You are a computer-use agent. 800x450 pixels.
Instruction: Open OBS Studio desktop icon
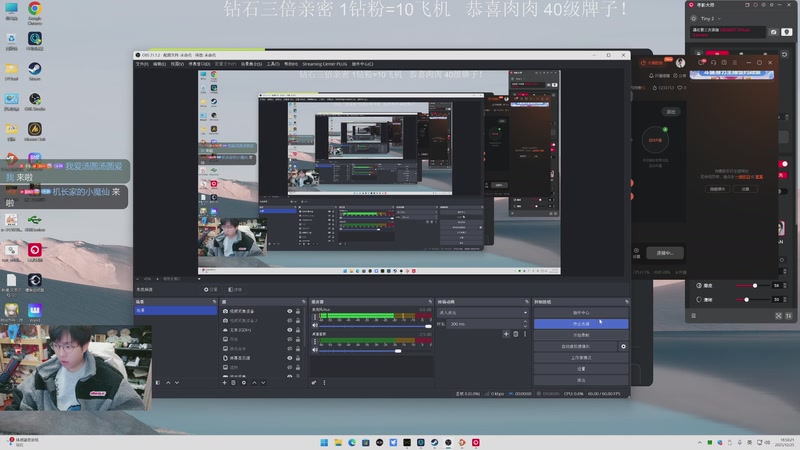[35, 102]
